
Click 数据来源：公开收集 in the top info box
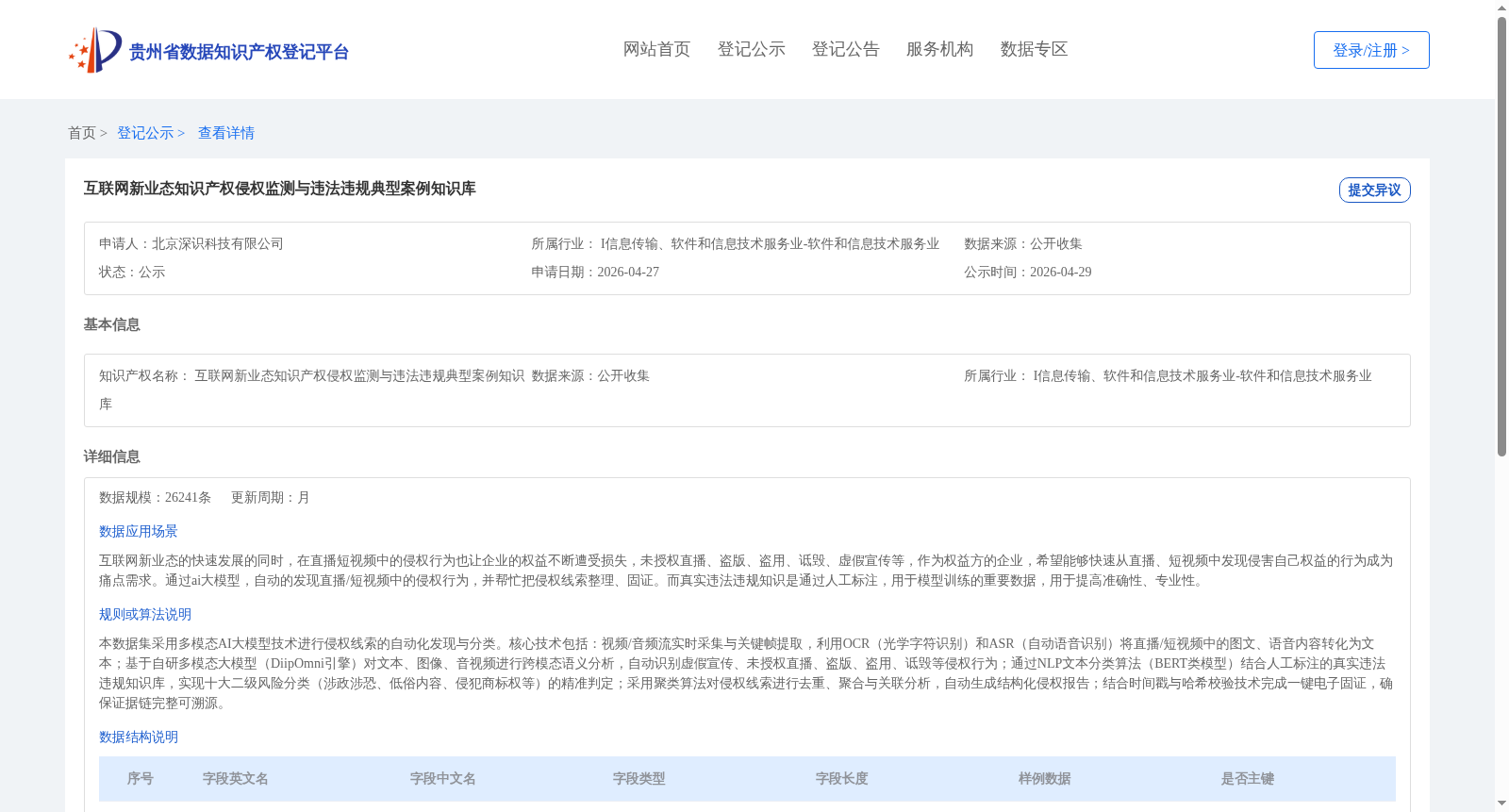coord(1023,243)
